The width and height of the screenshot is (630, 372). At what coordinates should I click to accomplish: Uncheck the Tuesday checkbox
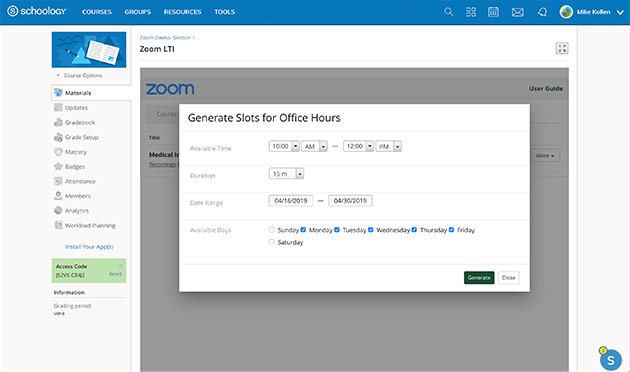pos(337,230)
